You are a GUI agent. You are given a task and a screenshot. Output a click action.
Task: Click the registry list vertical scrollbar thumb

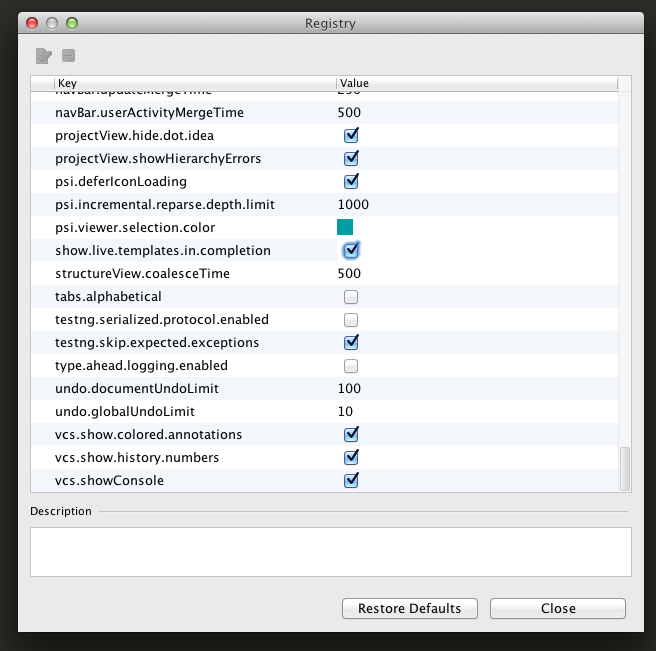coord(625,468)
